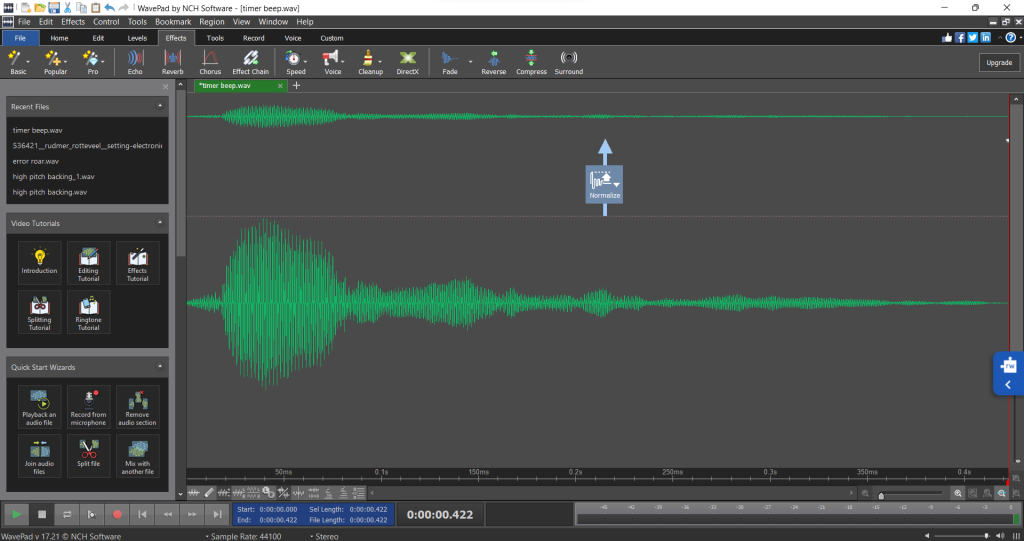The width and height of the screenshot is (1024, 541).
Task: Add new file tab with plus
Action: click(x=296, y=85)
